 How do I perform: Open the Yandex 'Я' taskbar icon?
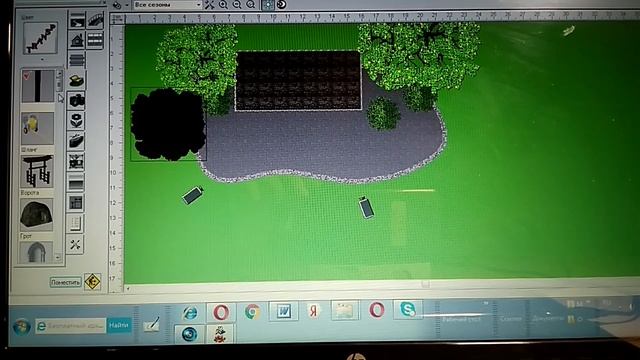point(313,311)
